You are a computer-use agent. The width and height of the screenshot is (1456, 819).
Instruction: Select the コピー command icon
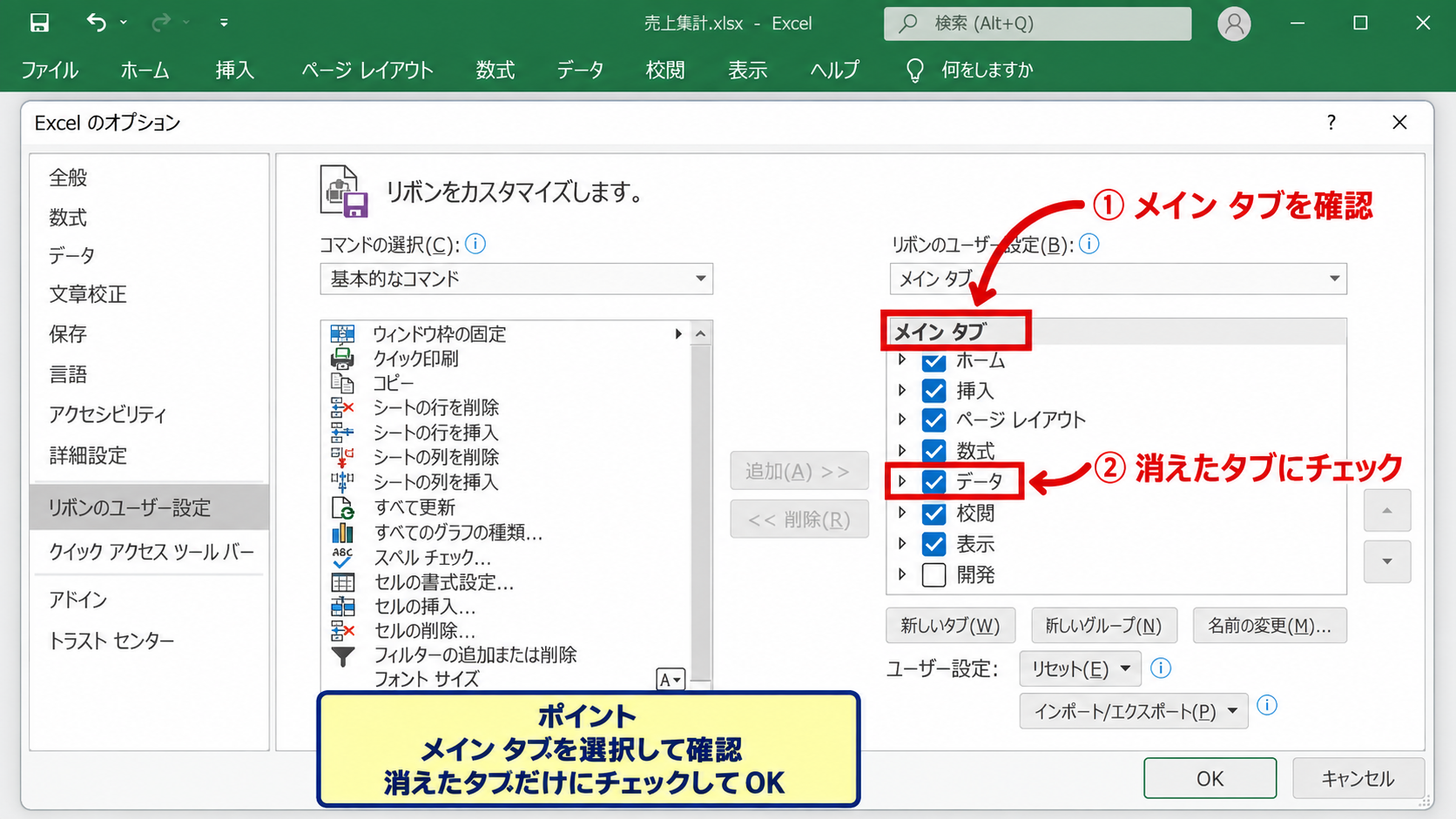pyautogui.click(x=343, y=383)
